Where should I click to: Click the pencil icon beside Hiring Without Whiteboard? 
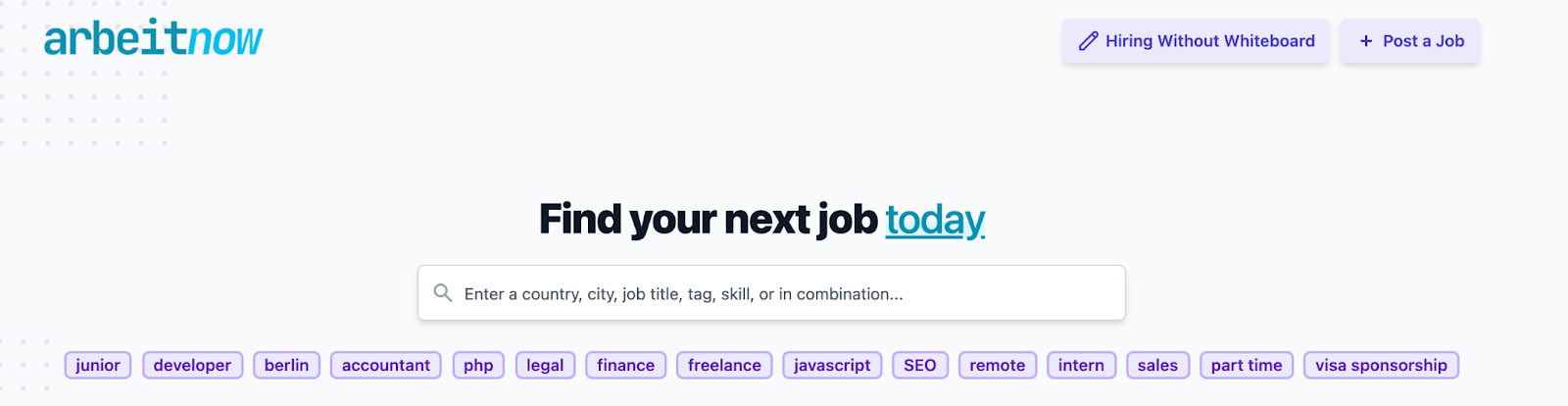[x=1088, y=41]
